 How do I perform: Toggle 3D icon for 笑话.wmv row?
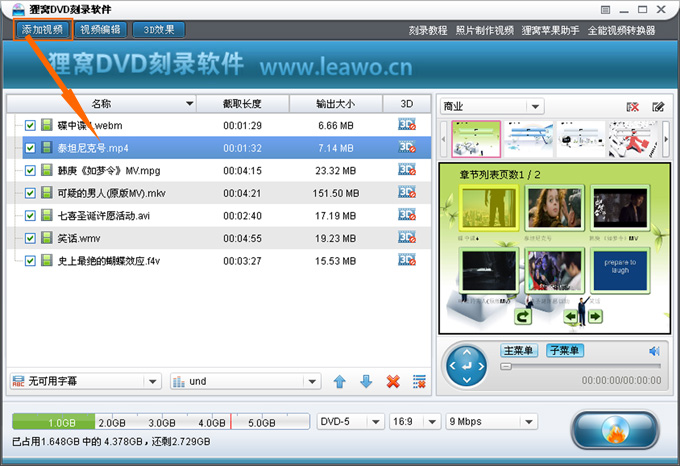407,238
